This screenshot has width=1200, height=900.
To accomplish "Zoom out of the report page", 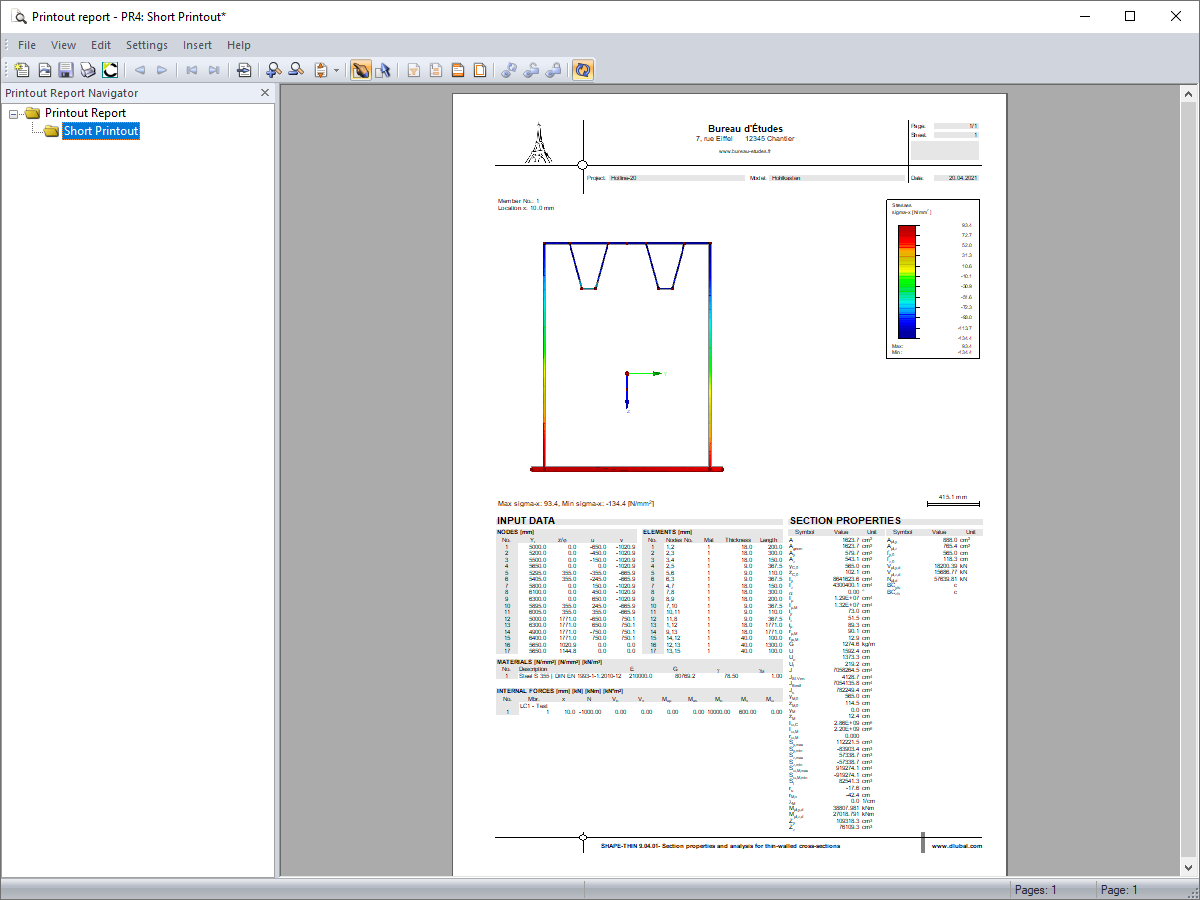I will pos(295,70).
